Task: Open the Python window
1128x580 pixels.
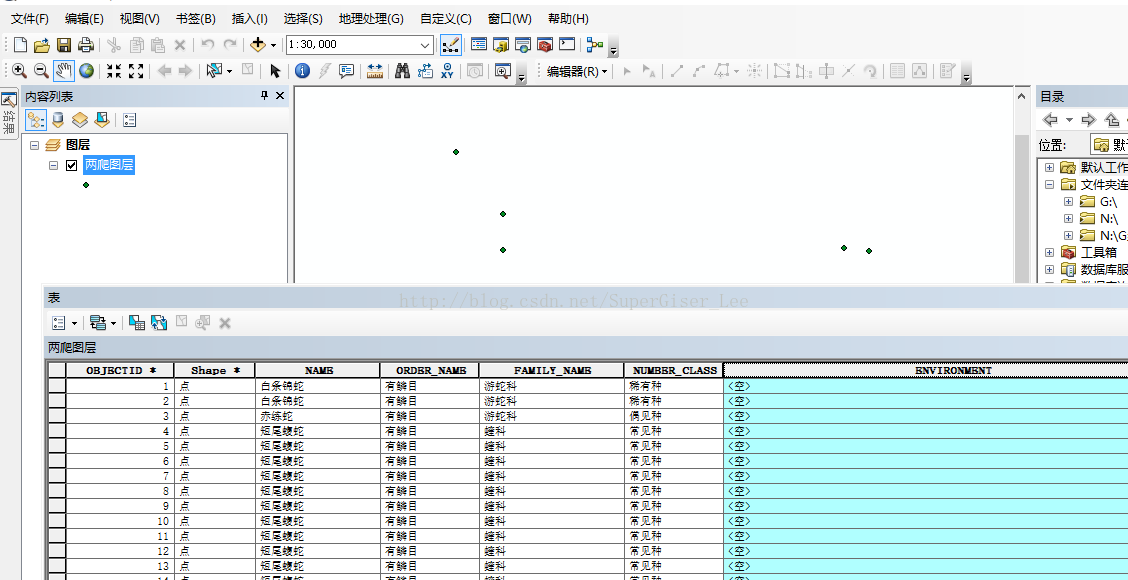Action: [568, 45]
